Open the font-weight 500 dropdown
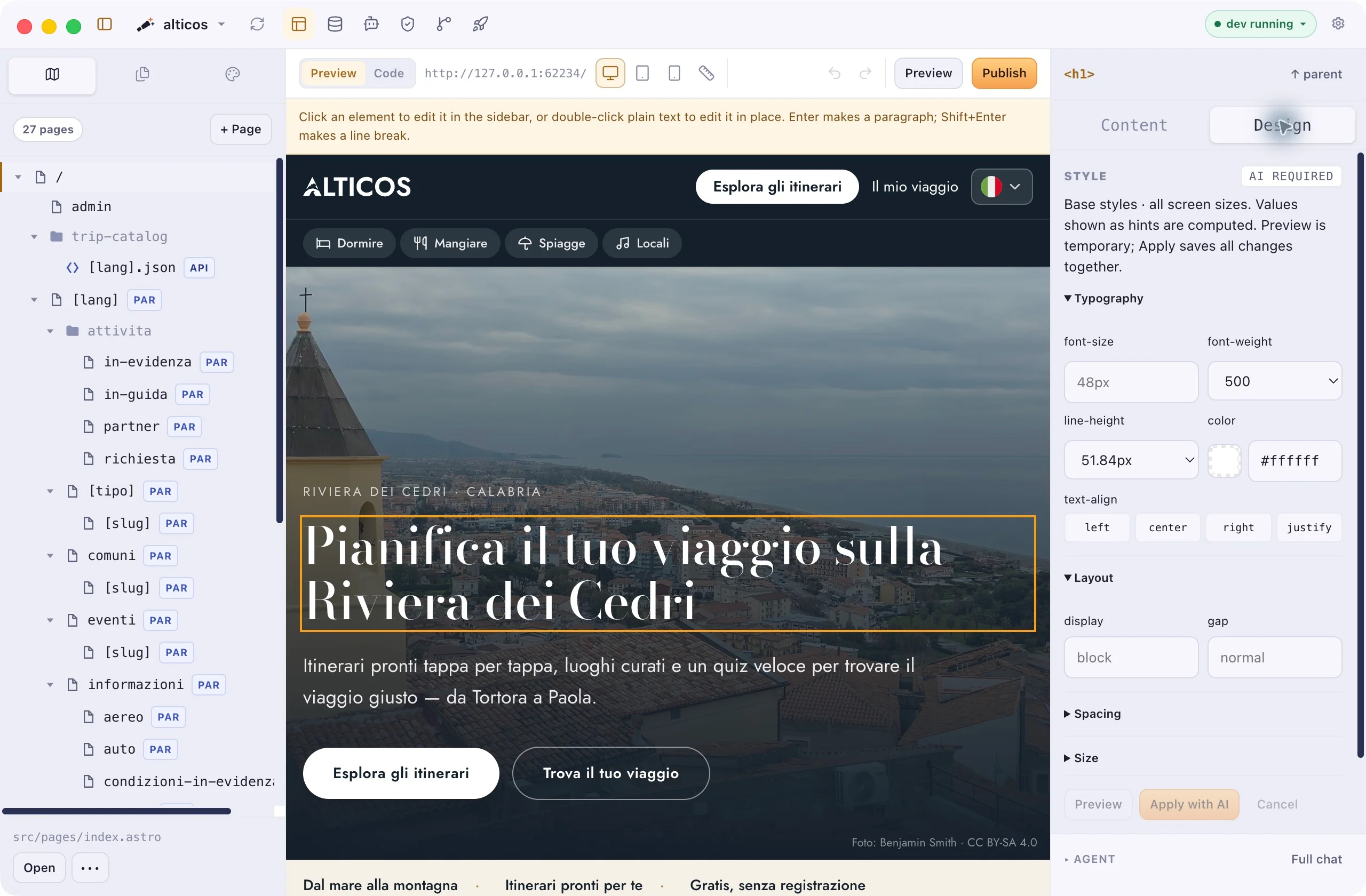1366x896 pixels. (1275, 381)
